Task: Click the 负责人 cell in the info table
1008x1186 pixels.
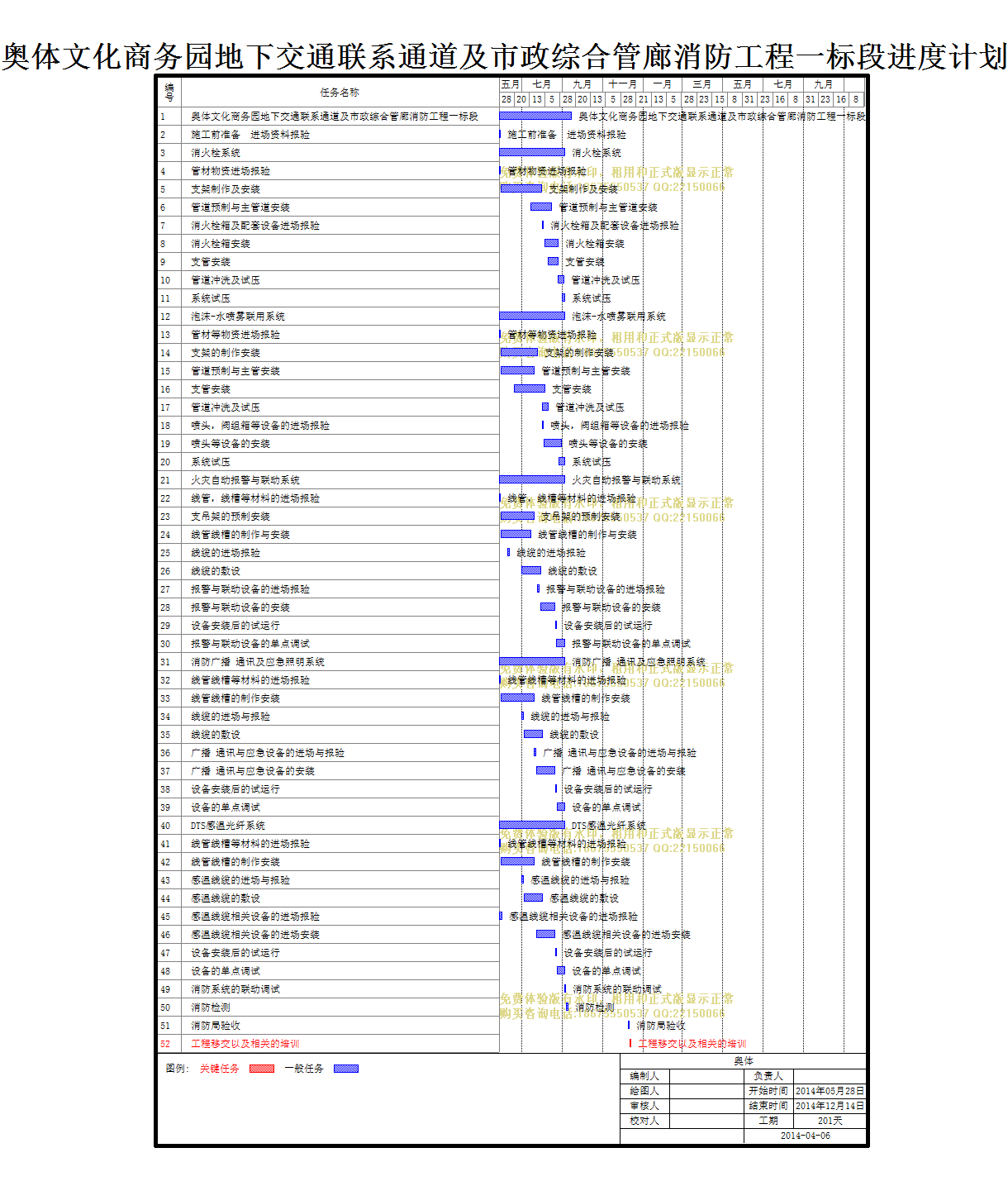Action: click(x=768, y=1076)
